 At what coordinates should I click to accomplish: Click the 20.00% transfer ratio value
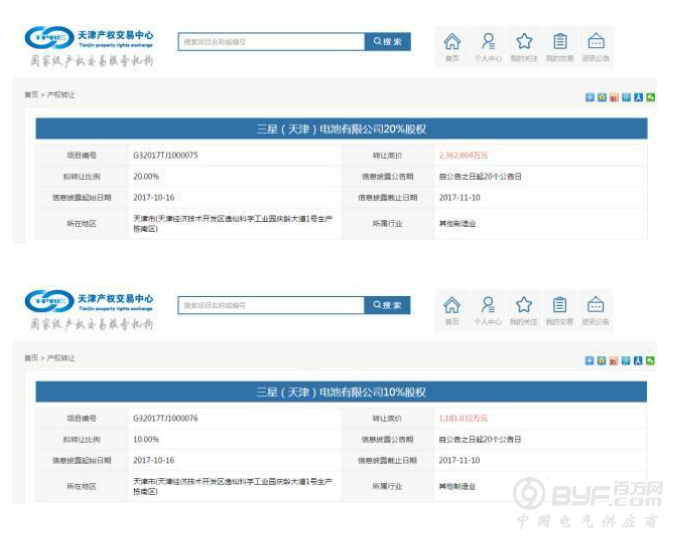click(x=146, y=176)
